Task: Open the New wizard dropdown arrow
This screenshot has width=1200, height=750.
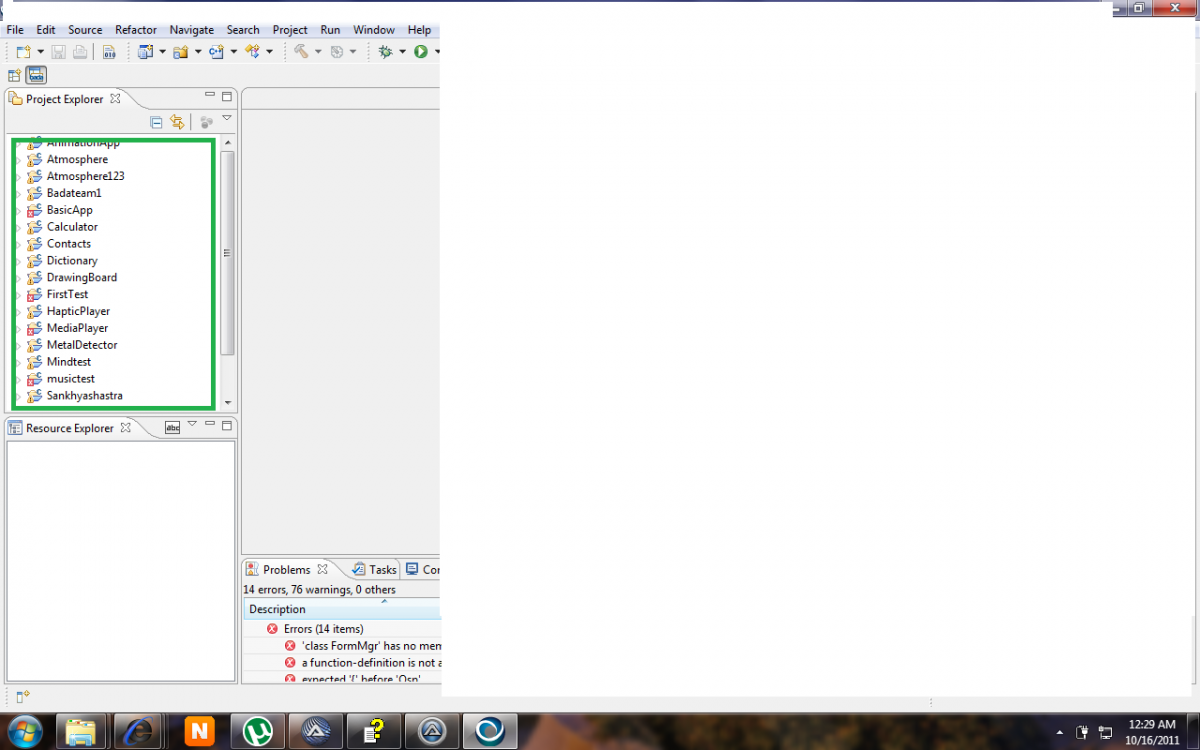Action: pyautogui.click(x=41, y=52)
